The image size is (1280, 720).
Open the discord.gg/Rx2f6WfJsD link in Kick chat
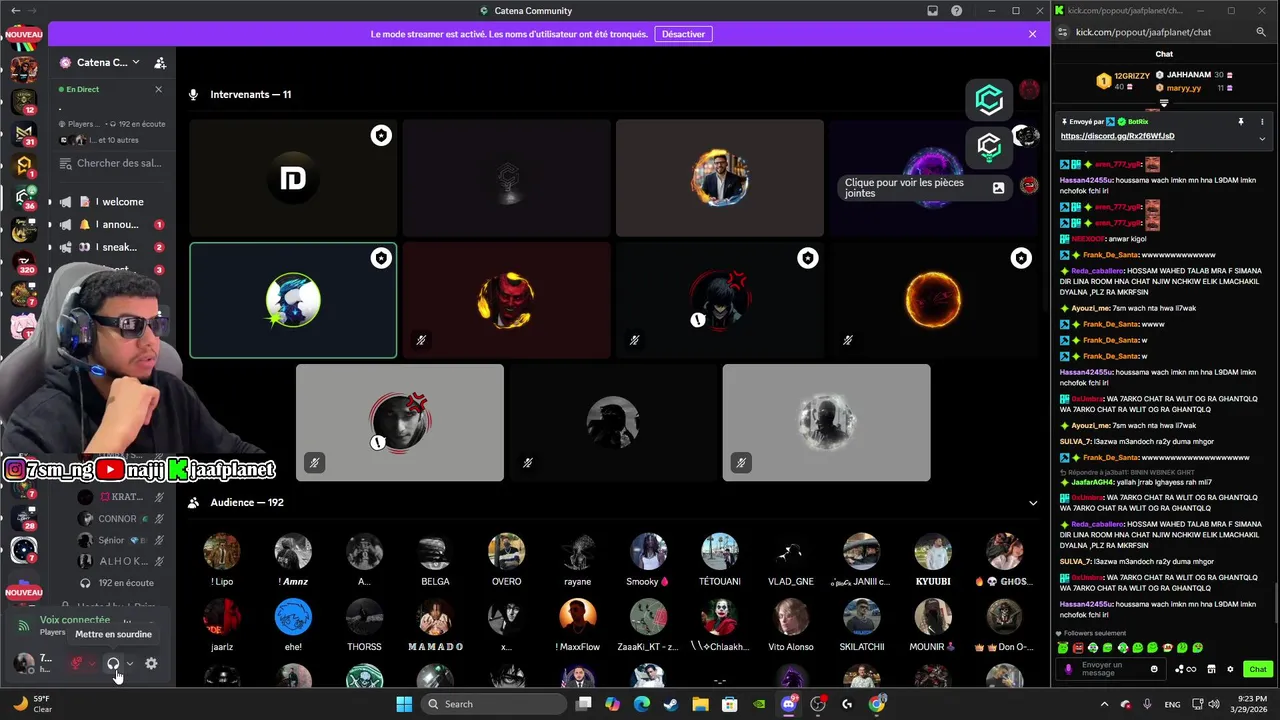pos(1117,136)
